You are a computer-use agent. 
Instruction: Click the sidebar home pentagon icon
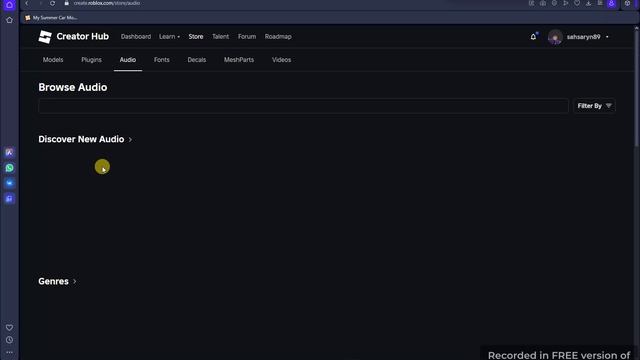click(9, 20)
